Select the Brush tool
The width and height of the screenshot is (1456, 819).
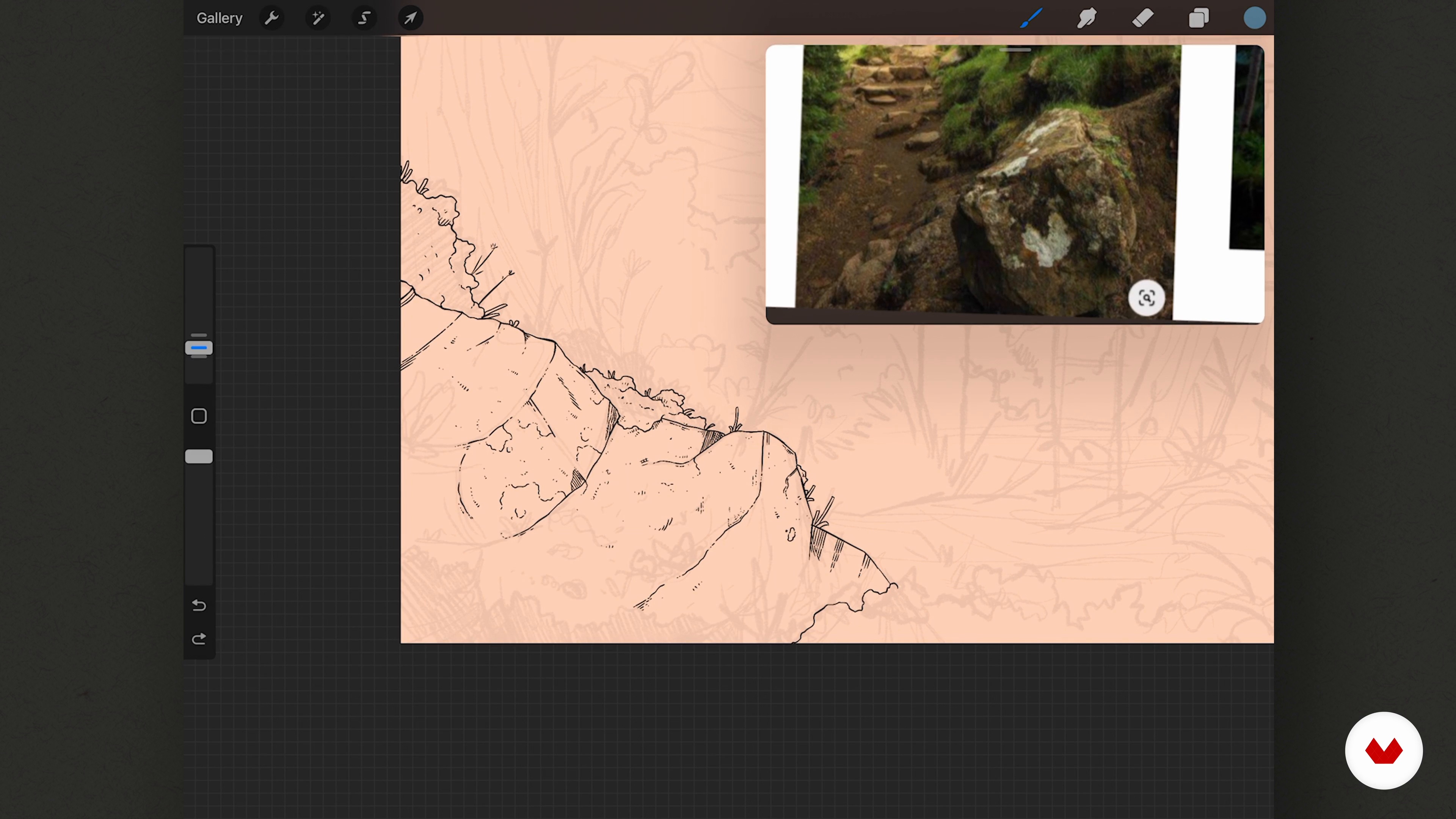(1031, 18)
